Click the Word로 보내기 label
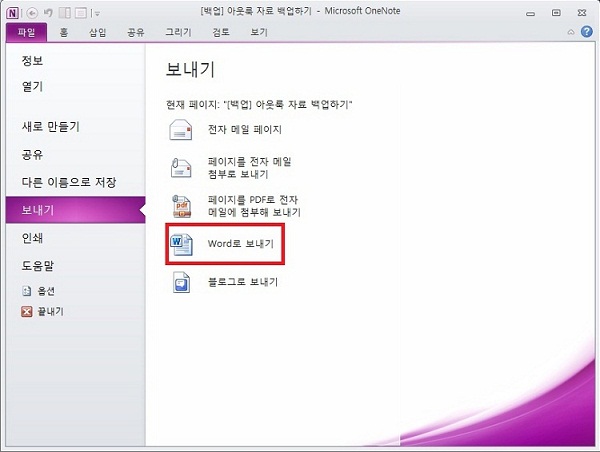This screenshot has width=600, height=452. [241, 244]
